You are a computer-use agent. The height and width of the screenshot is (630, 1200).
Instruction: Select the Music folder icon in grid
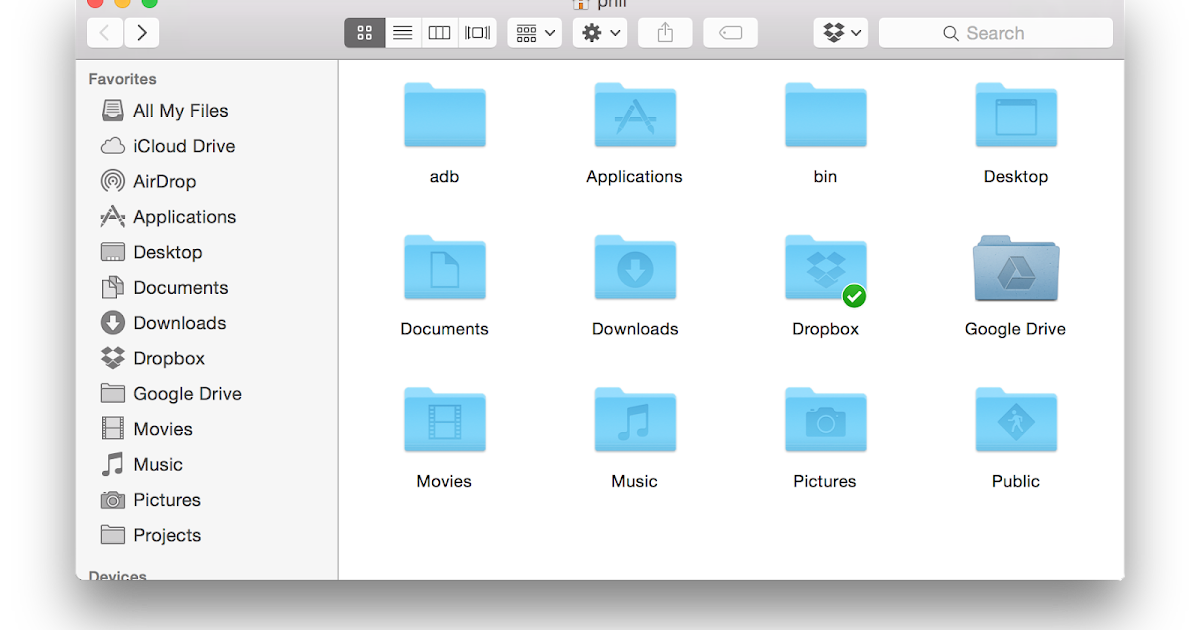[635, 420]
